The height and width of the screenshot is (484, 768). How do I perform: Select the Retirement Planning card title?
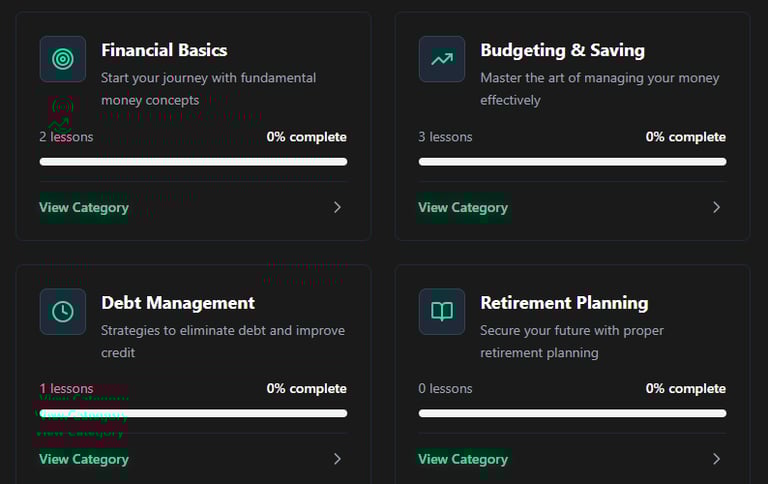(x=564, y=302)
